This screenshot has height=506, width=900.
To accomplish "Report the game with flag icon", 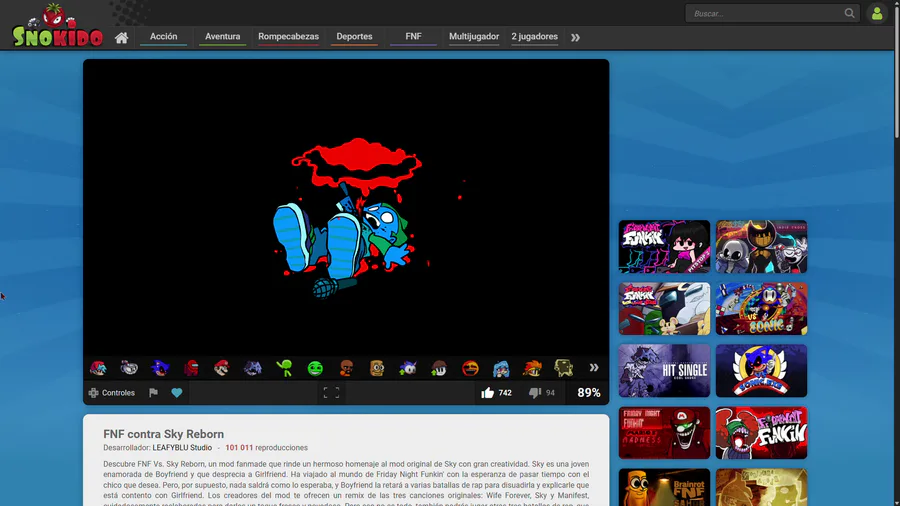I will [x=153, y=393].
